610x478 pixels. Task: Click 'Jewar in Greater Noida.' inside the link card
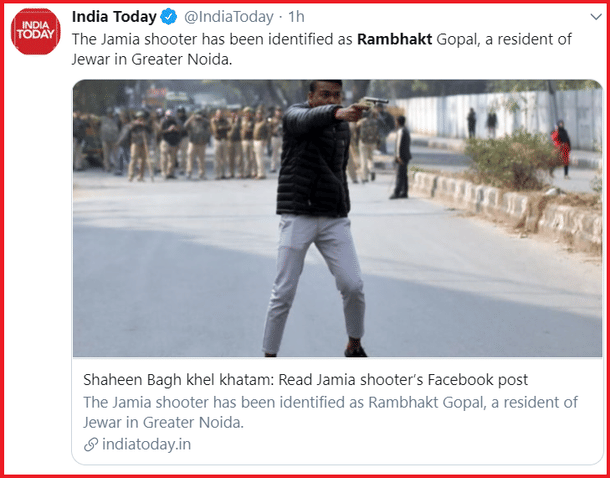point(163,423)
